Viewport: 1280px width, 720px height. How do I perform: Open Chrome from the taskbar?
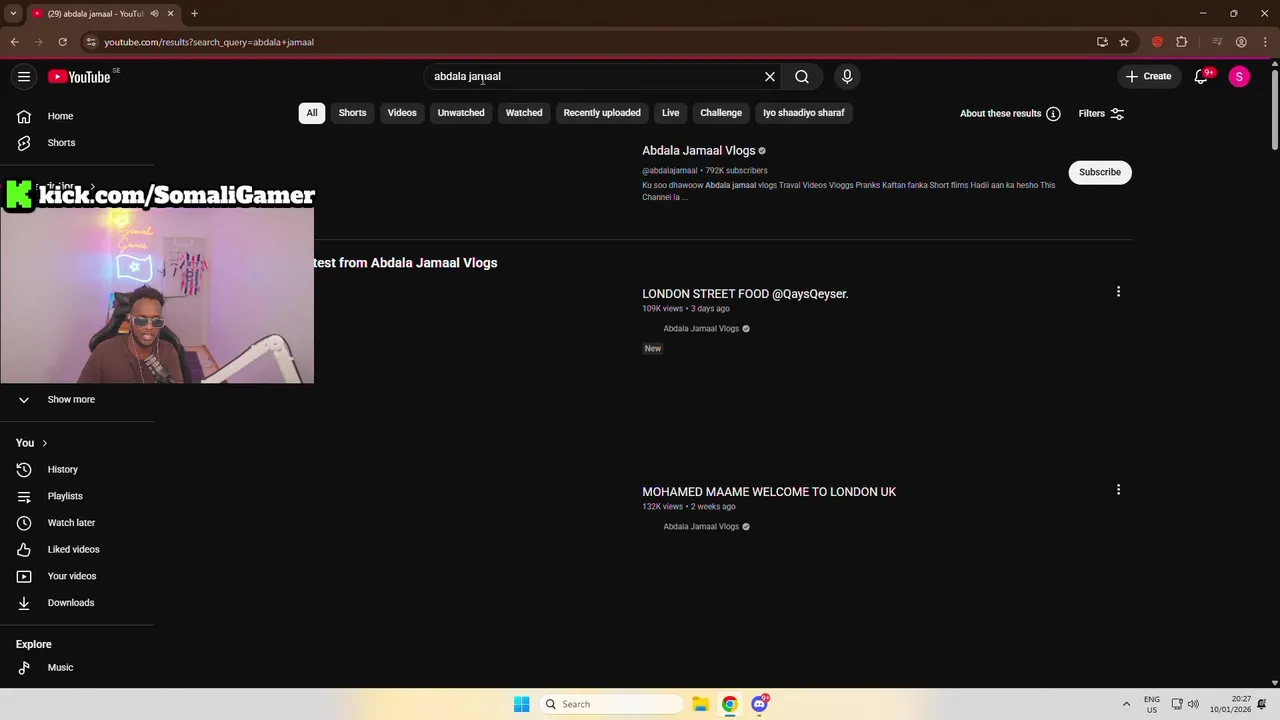[730, 704]
